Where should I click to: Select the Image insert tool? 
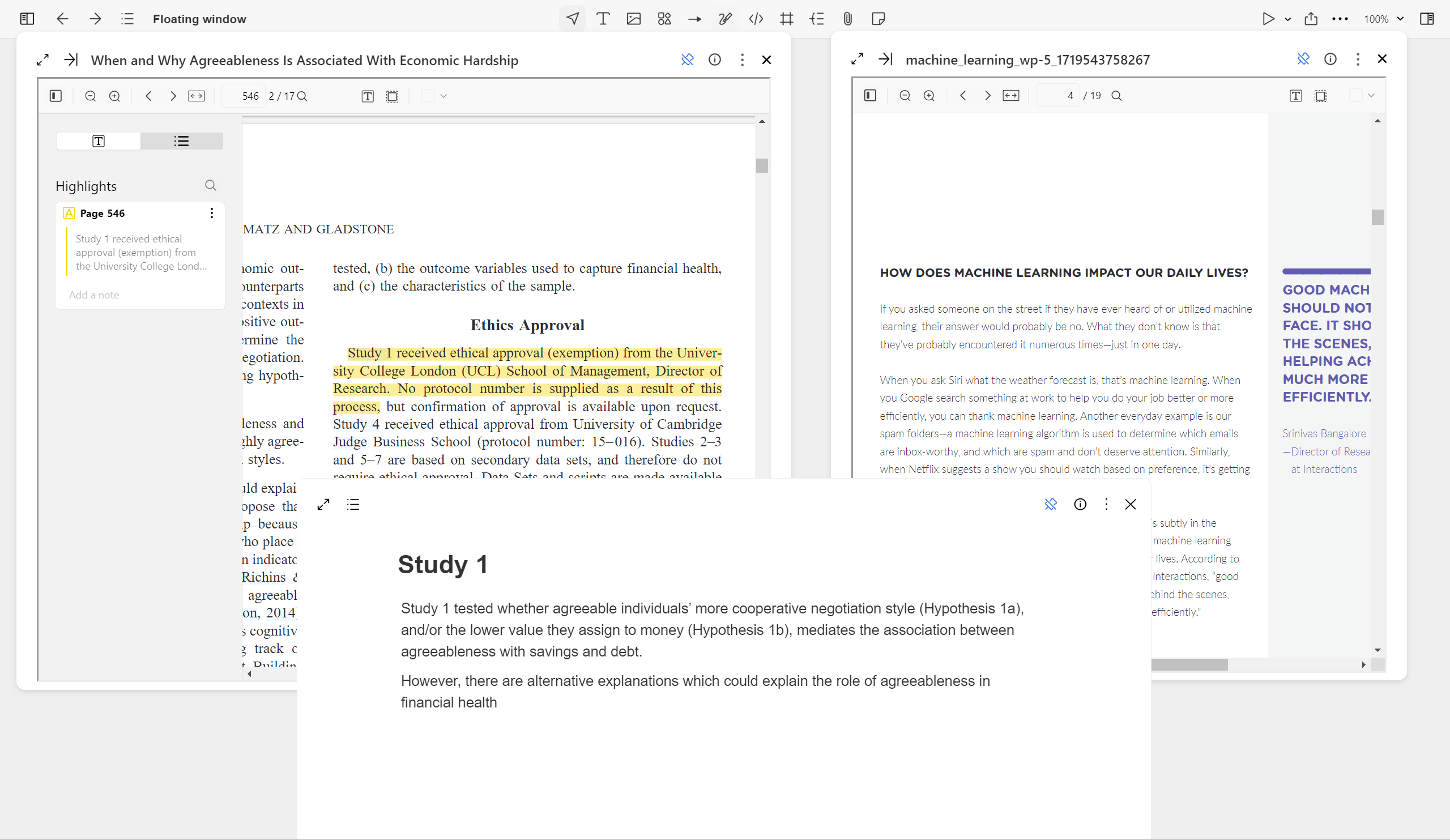pos(633,19)
